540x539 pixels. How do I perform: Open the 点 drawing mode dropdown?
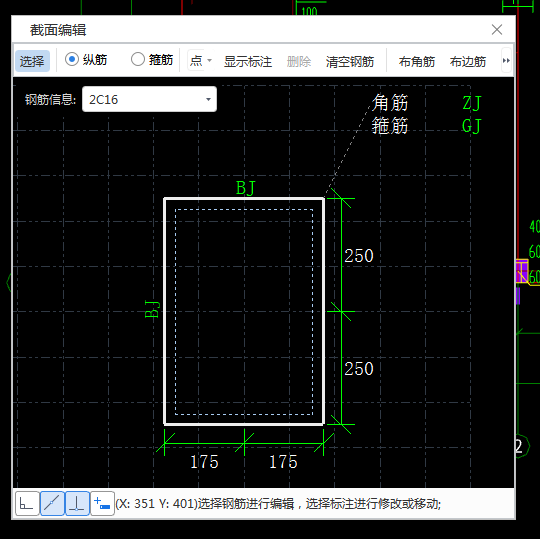[200, 61]
